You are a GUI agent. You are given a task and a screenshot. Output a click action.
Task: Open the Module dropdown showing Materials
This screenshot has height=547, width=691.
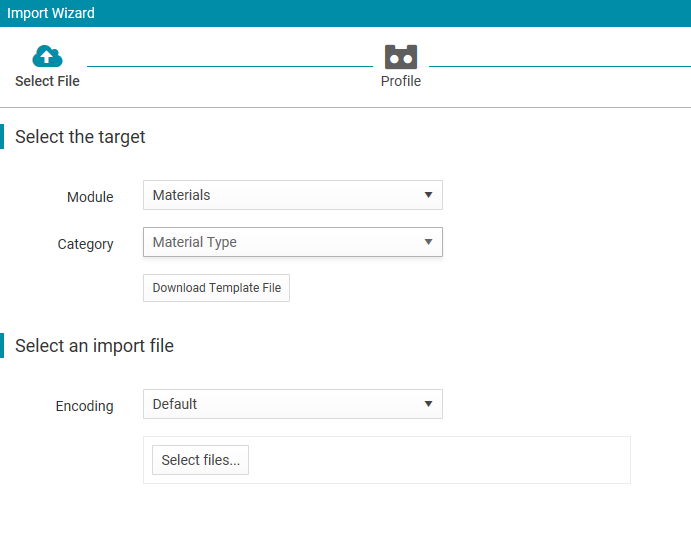(x=293, y=195)
